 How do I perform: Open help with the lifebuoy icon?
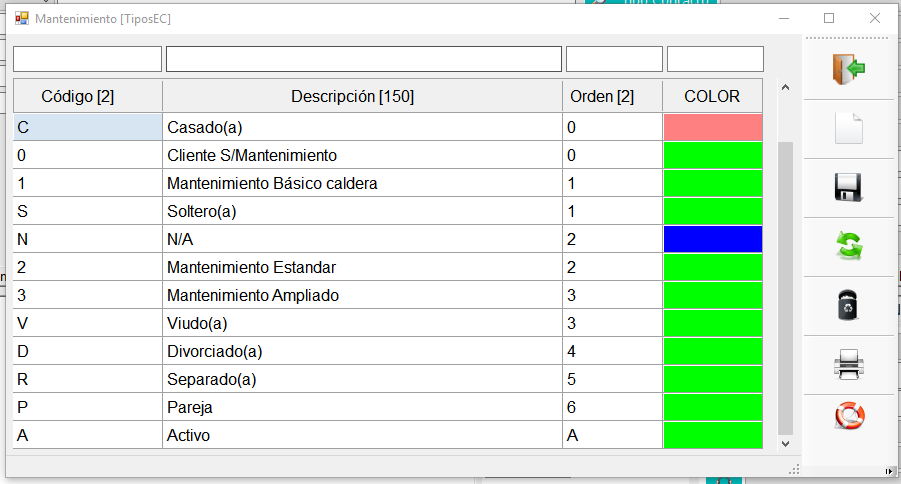[849, 416]
